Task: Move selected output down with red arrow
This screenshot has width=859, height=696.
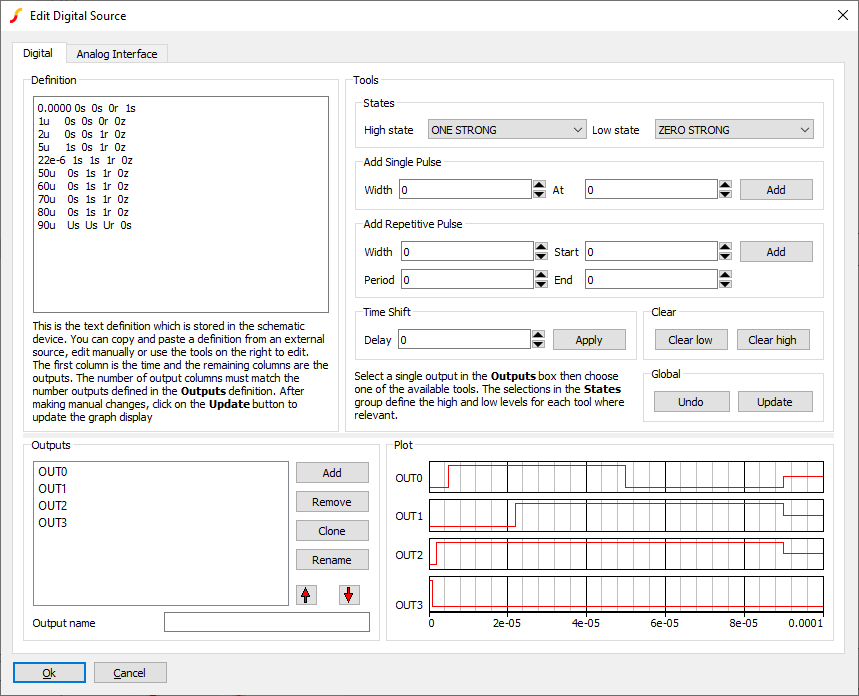Action: (348, 595)
